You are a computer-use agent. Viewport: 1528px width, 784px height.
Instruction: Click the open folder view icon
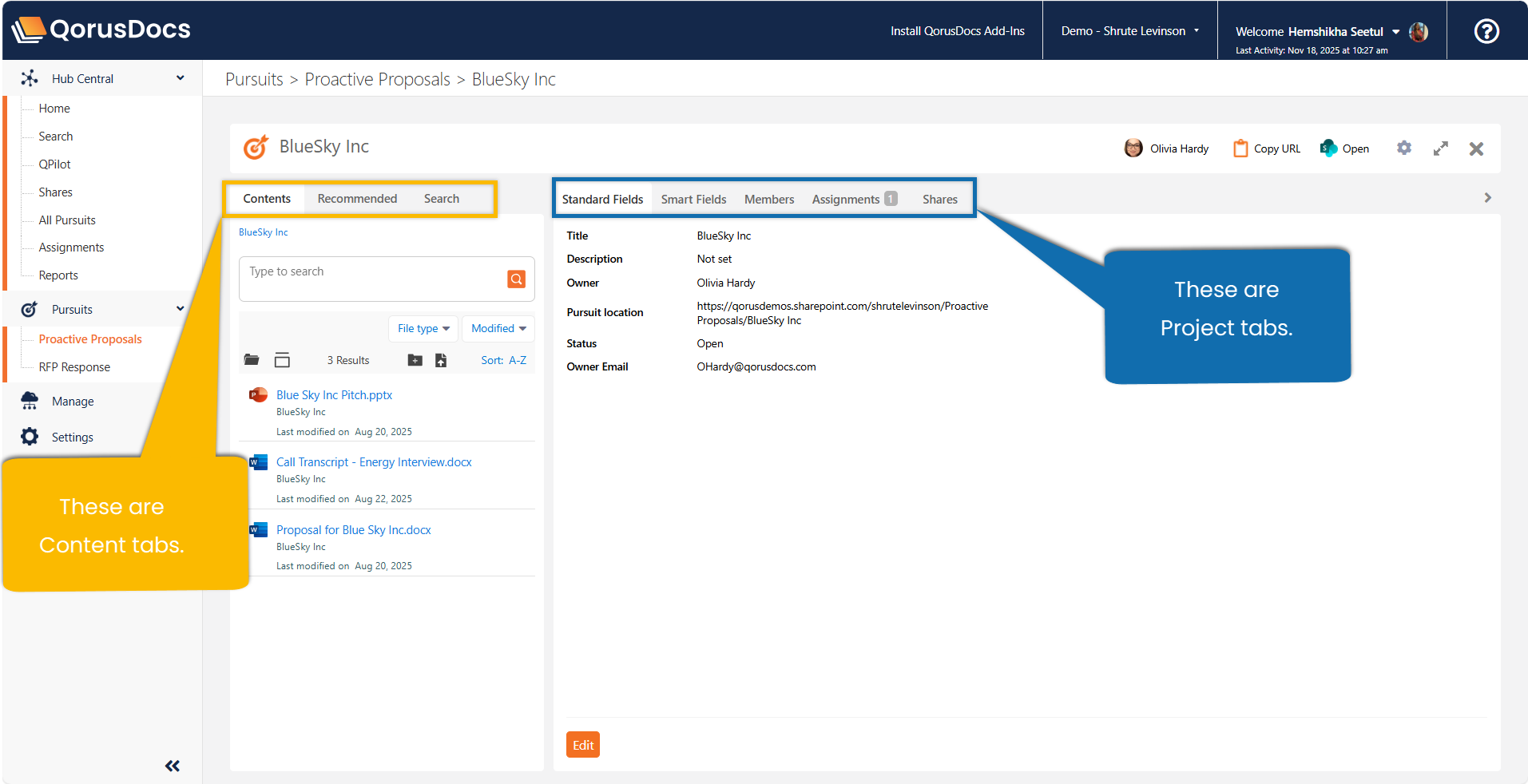tap(252, 360)
